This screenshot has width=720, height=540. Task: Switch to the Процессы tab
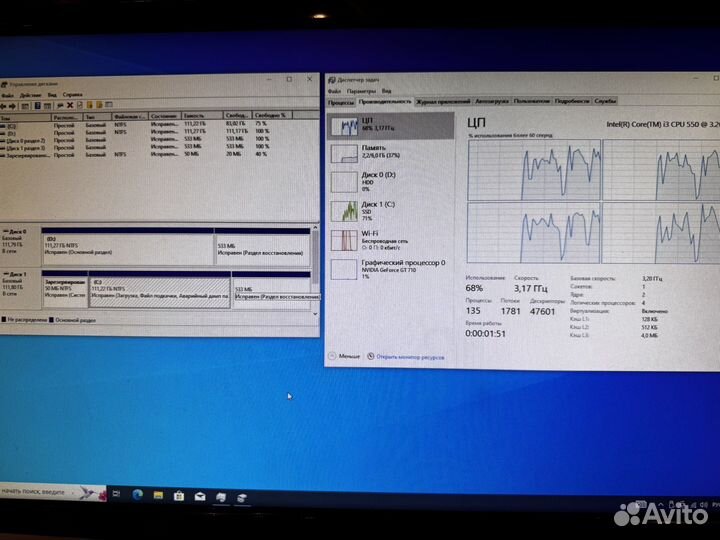click(341, 102)
